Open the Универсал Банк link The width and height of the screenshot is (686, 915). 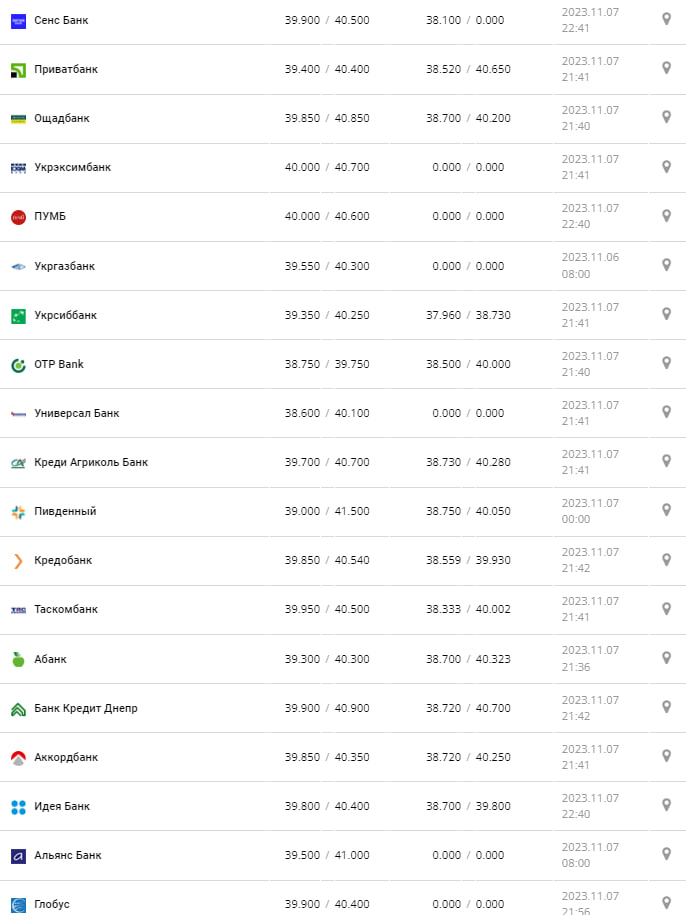click(76, 413)
